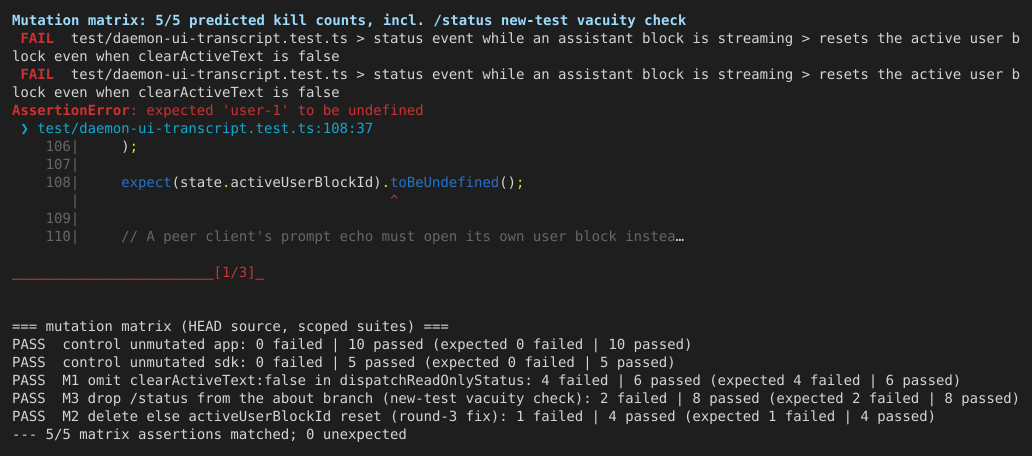Image resolution: width=1032 pixels, height=456 pixels.
Task: Click the PASS control unmutated app line
Action: [x=351, y=344]
